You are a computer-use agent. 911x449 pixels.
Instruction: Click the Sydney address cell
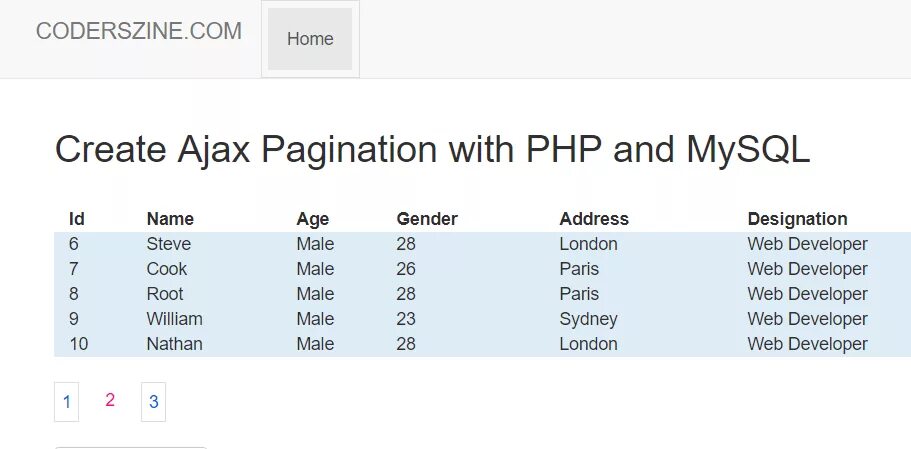pos(588,319)
